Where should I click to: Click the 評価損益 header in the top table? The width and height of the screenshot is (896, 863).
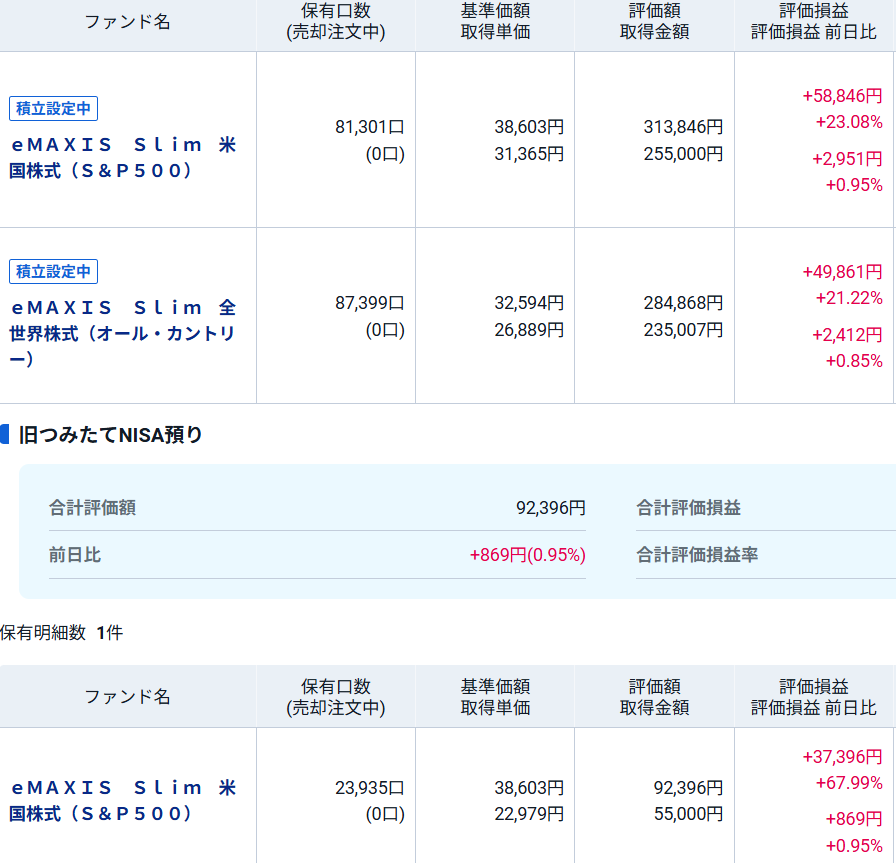point(813,11)
